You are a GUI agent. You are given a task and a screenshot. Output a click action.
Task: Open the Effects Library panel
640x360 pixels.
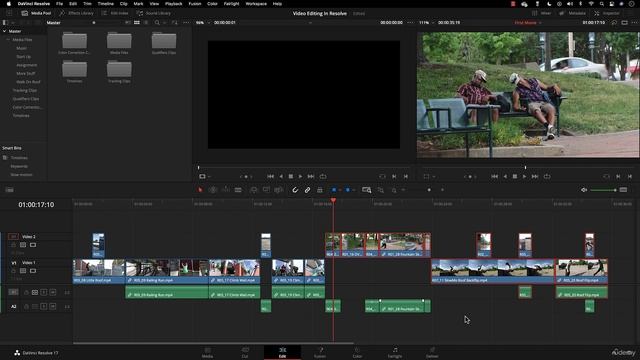click(76, 13)
